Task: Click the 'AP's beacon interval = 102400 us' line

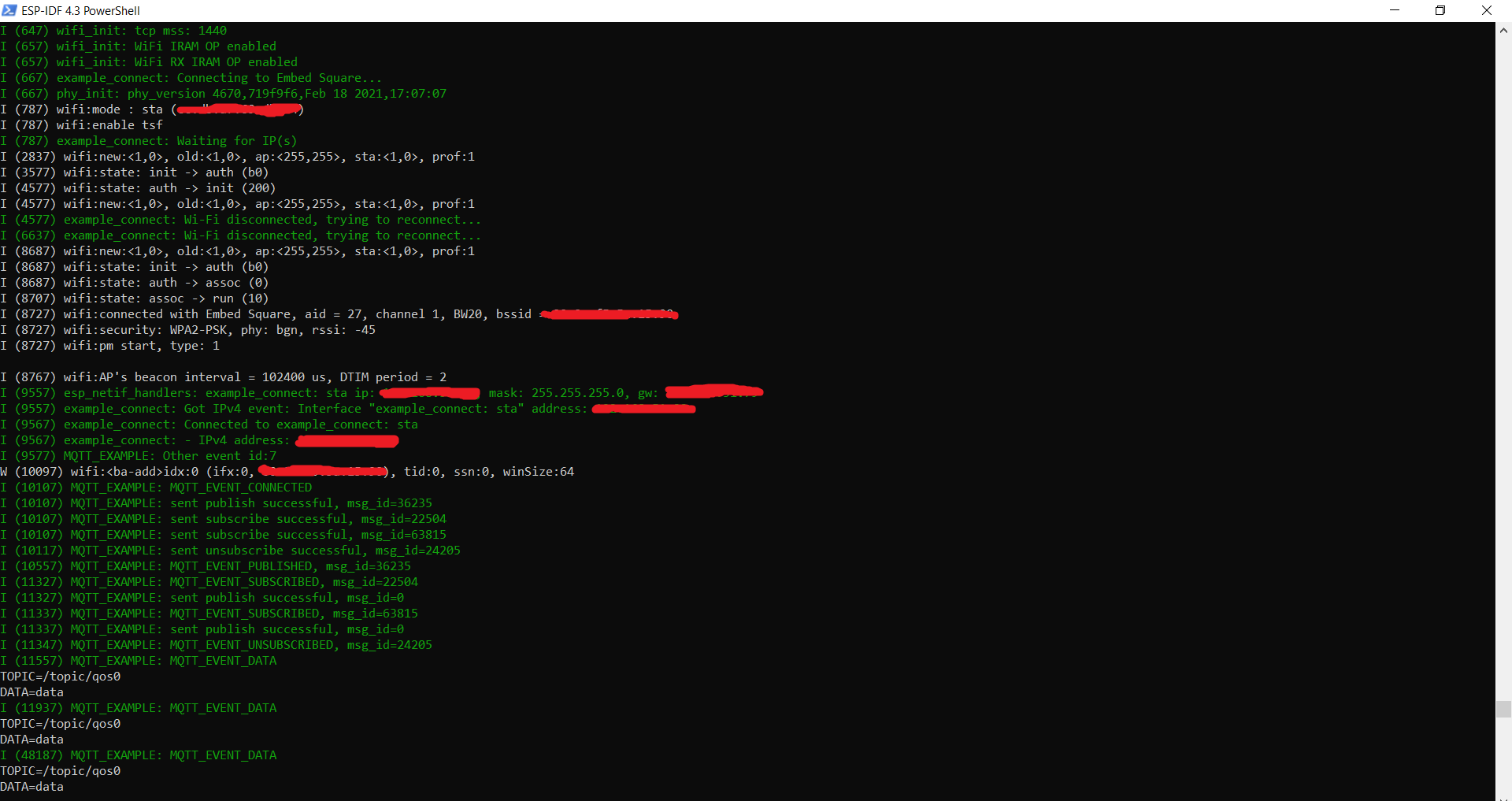Action: 224,377
